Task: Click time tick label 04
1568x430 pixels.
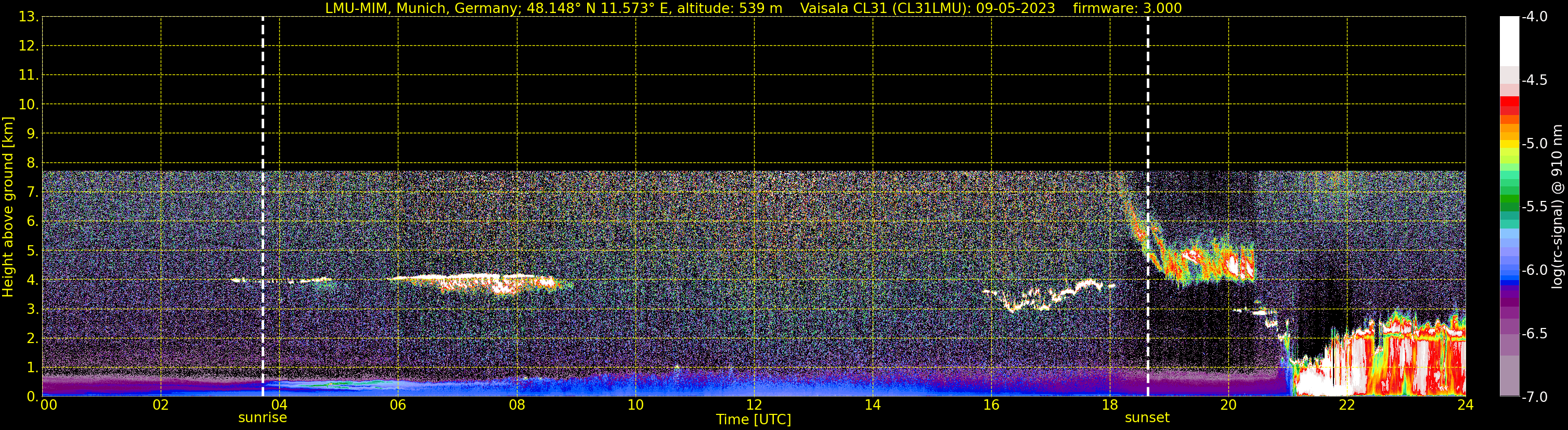Action: point(279,405)
